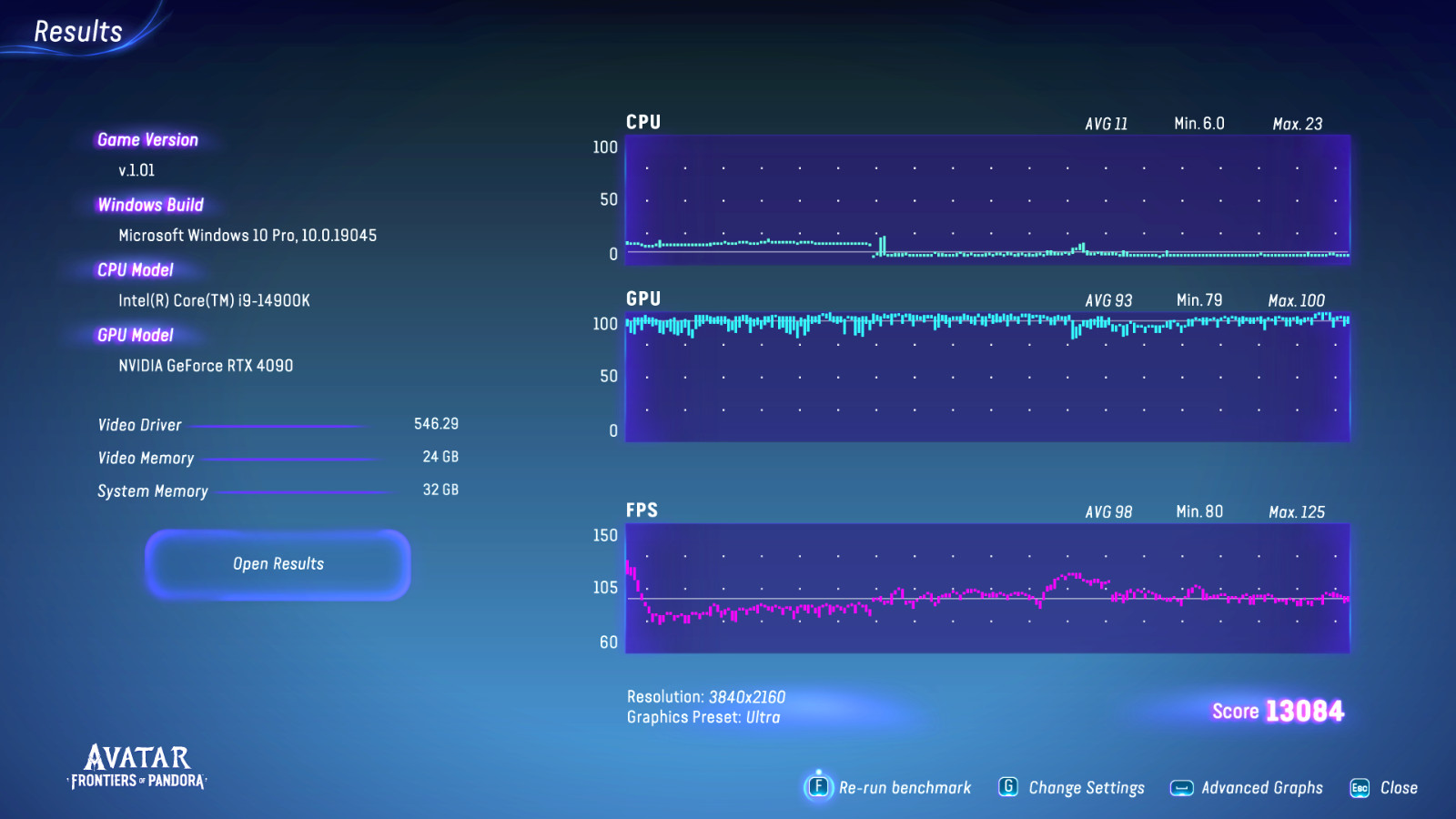Screen dimensions: 1456x819
Task: Click GPU Max. 100 statistic
Action: (1297, 300)
